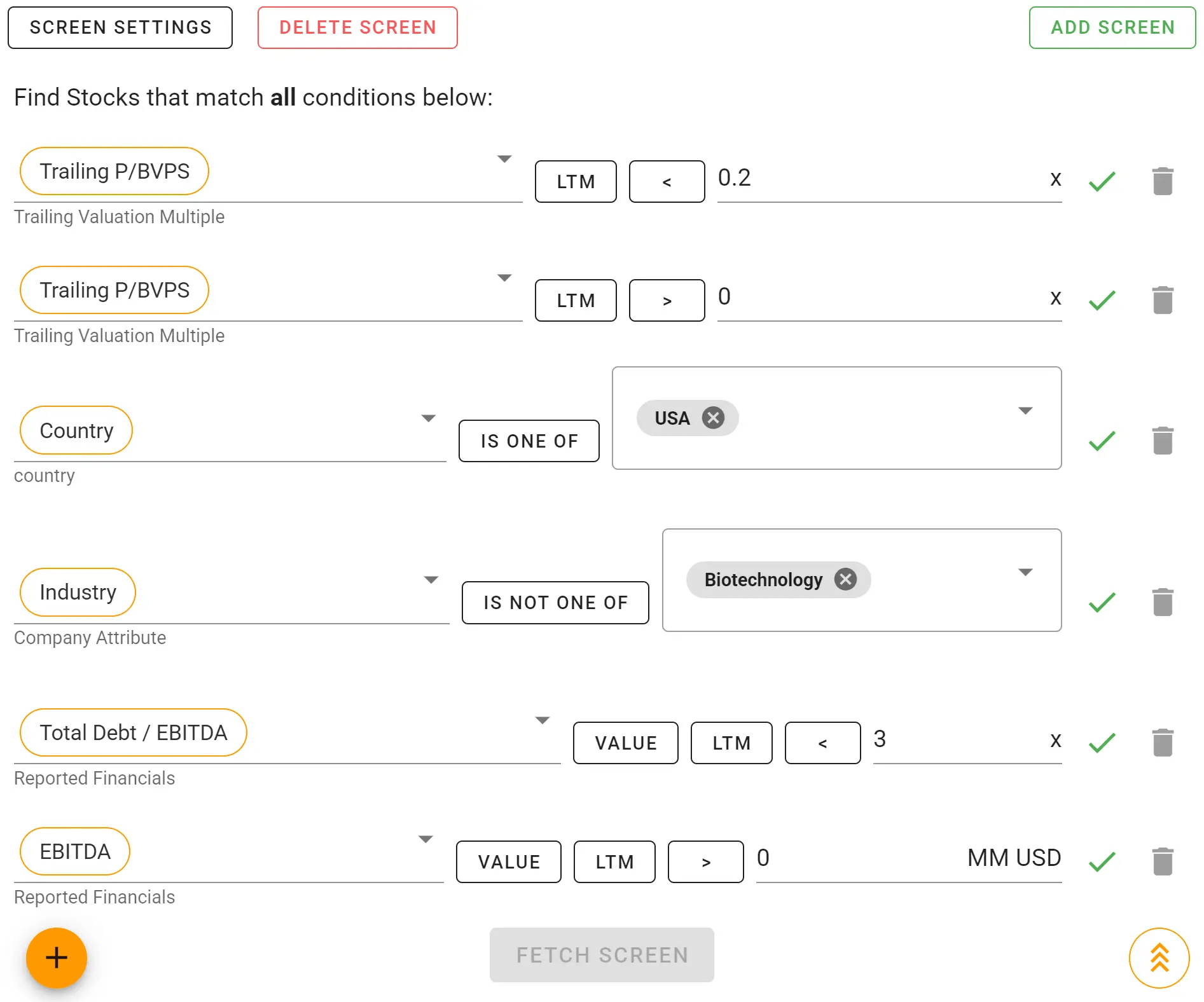Toggle checkmark for Total Debt / EBITDA row
The width and height of the screenshot is (1204, 1002).
(x=1102, y=743)
